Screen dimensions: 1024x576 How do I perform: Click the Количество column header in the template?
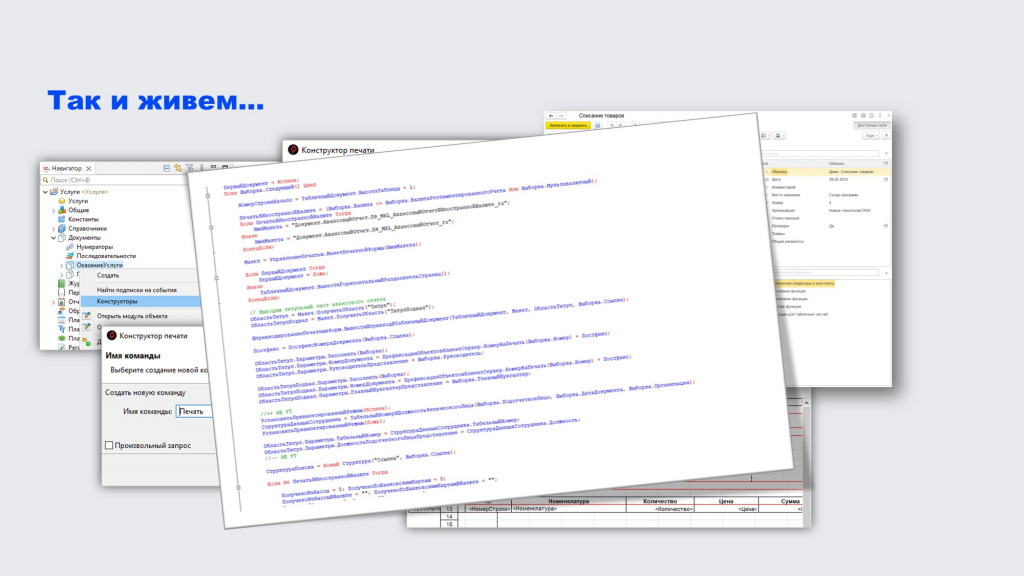coord(660,501)
